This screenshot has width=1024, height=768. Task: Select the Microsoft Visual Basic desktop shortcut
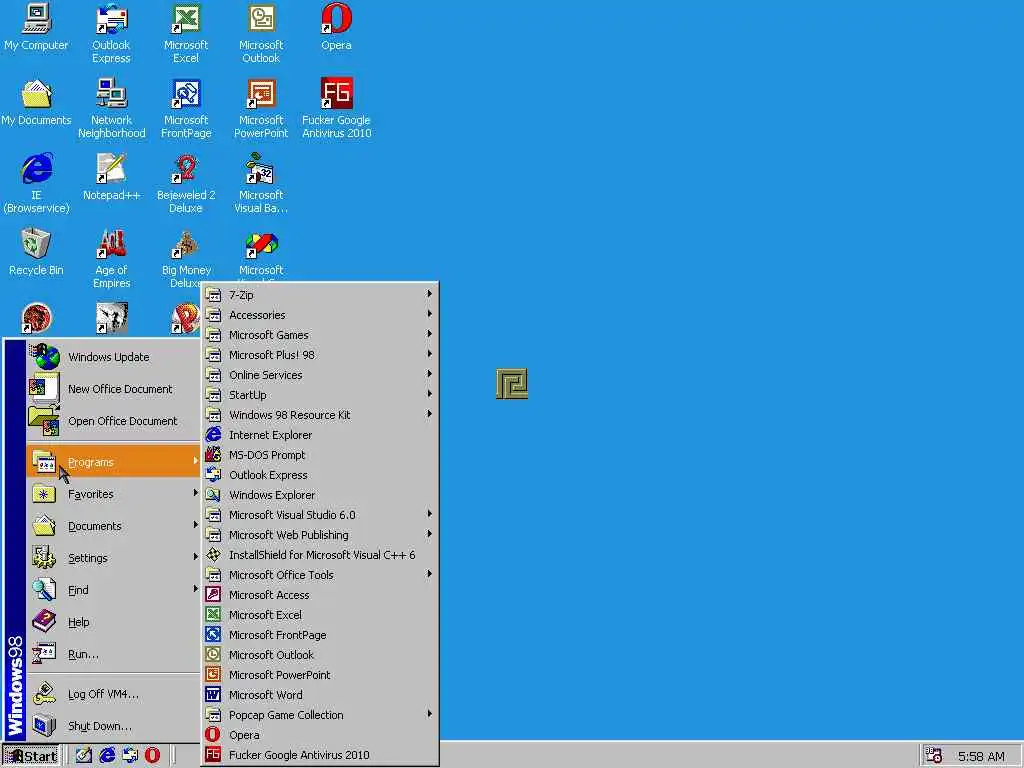pyautogui.click(x=261, y=184)
